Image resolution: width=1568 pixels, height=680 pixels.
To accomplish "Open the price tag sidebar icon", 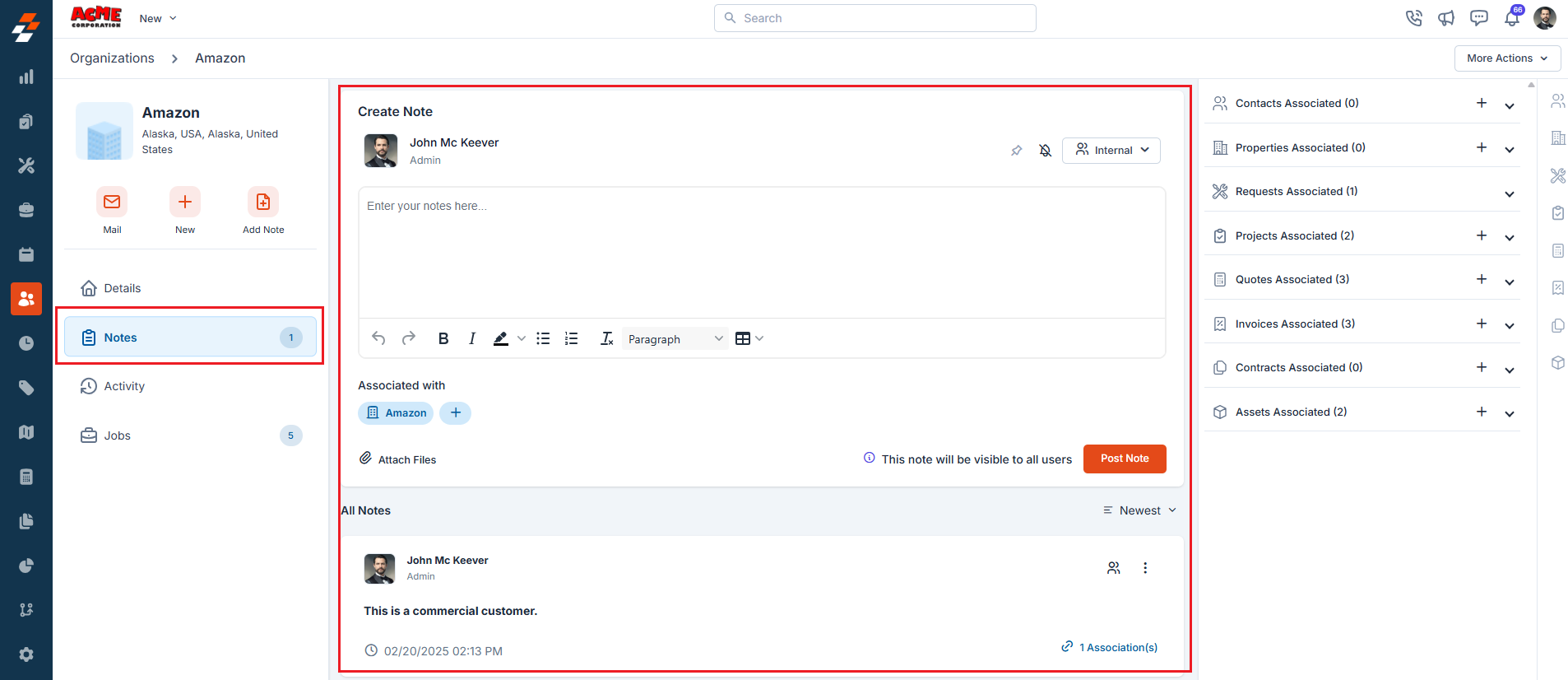I will point(26,388).
